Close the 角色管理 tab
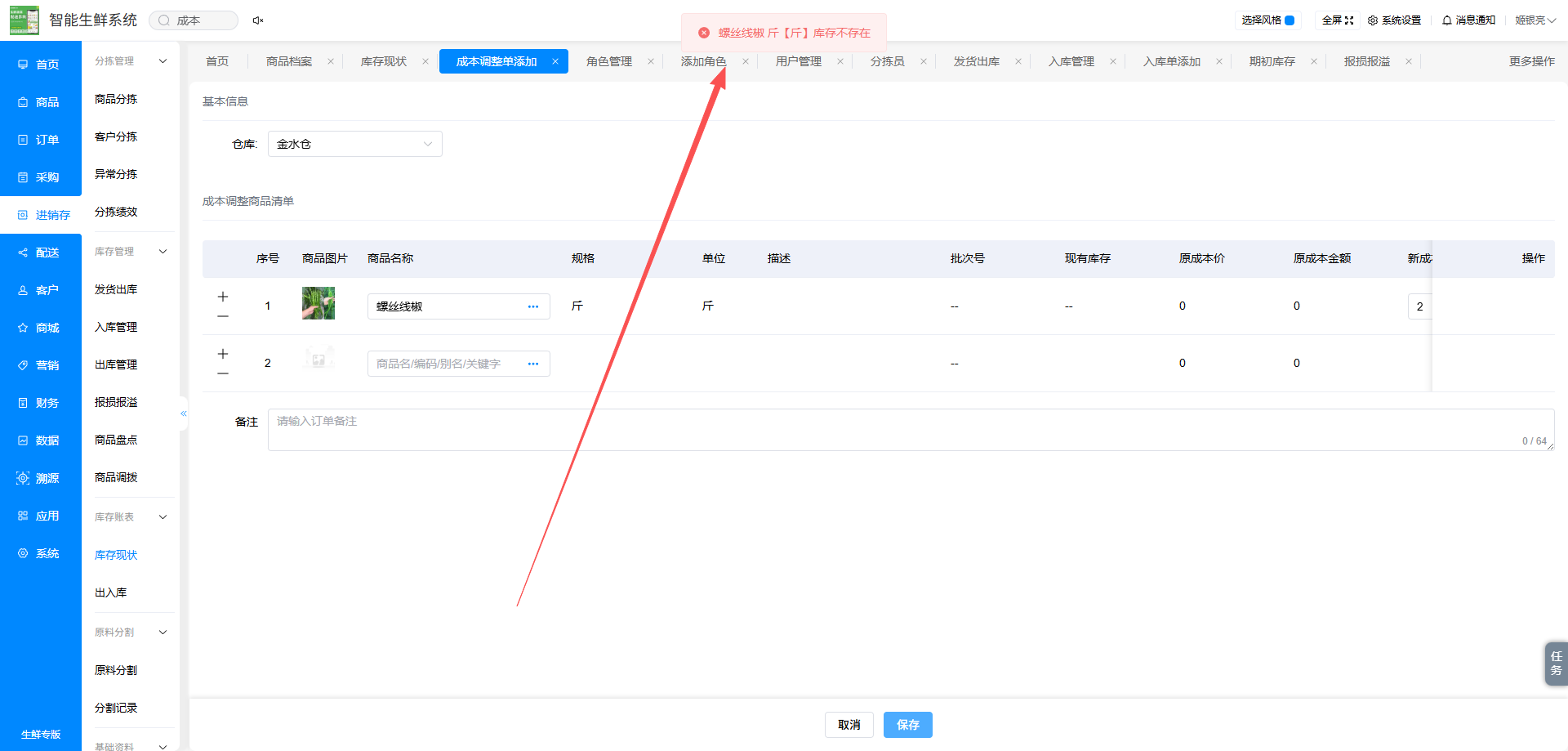The height and width of the screenshot is (751, 1568). coord(651,61)
